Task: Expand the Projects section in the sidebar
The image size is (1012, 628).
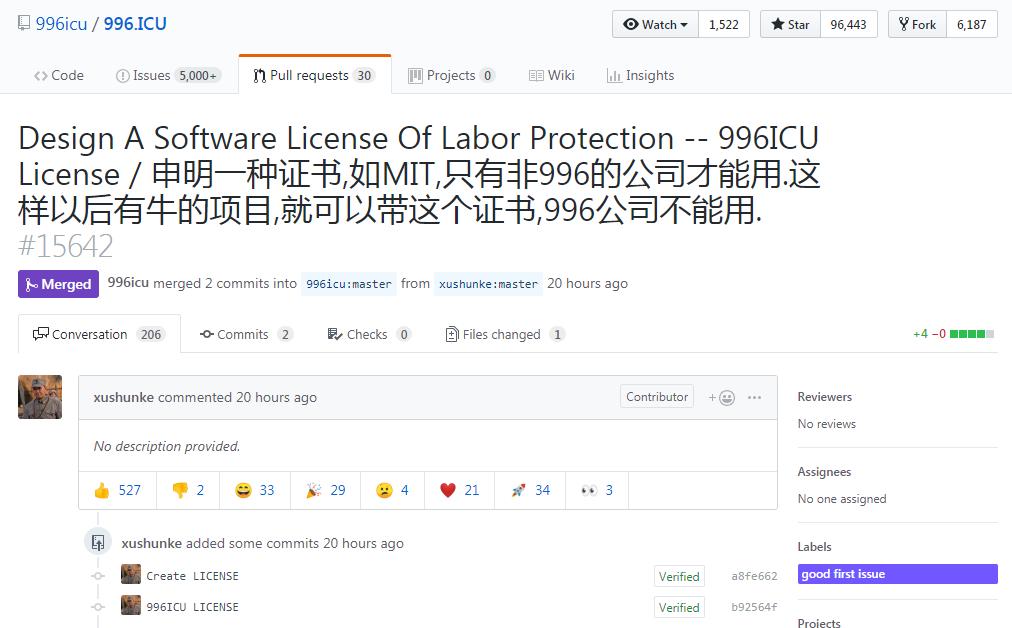Action: click(818, 622)
